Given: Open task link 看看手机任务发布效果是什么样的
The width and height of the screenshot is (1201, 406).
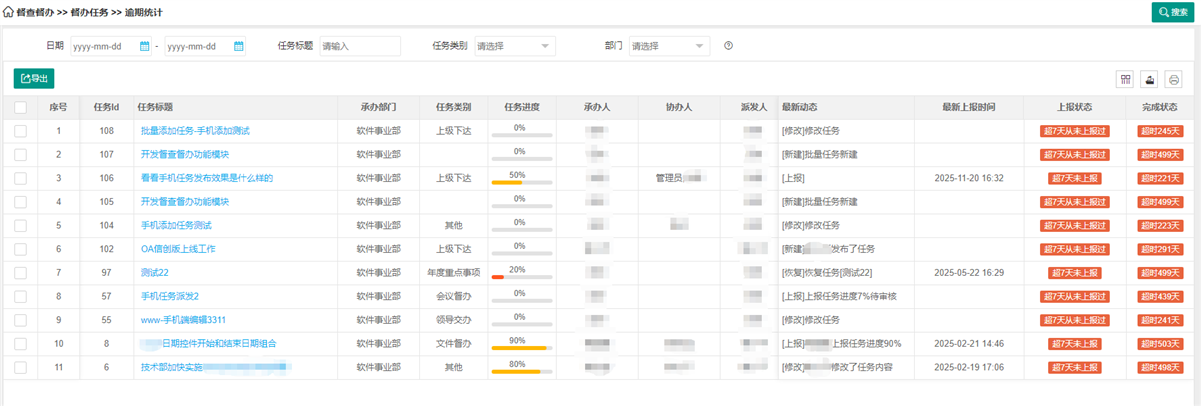Looking at the screenshot, I should pyautogui.click(x=207, y=178).
